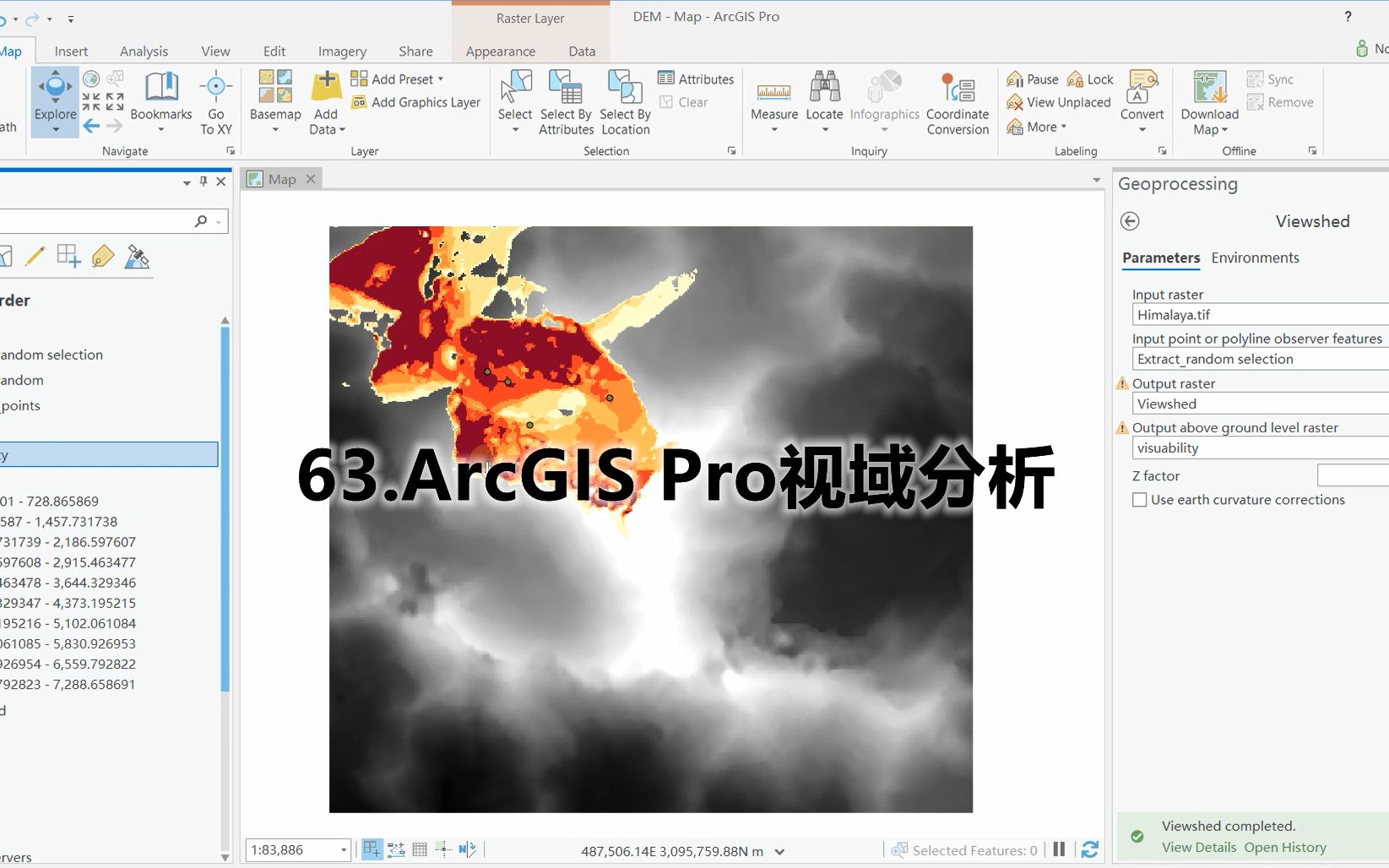
Task: Pin the Contents pane auto-hide
Action: pyautogui.click(x=203, y=182)
